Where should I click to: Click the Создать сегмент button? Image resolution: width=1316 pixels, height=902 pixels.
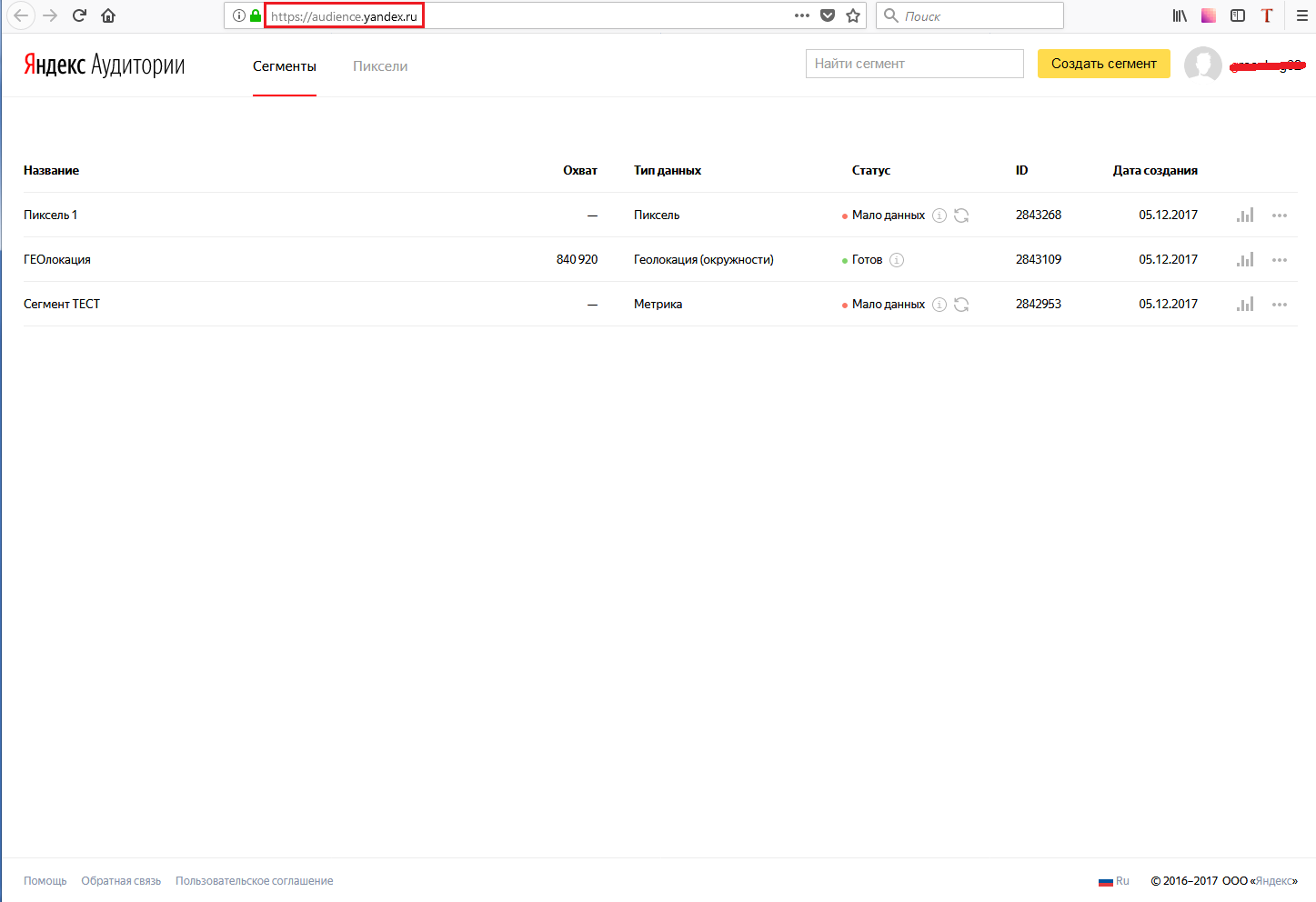[1104, 64]
